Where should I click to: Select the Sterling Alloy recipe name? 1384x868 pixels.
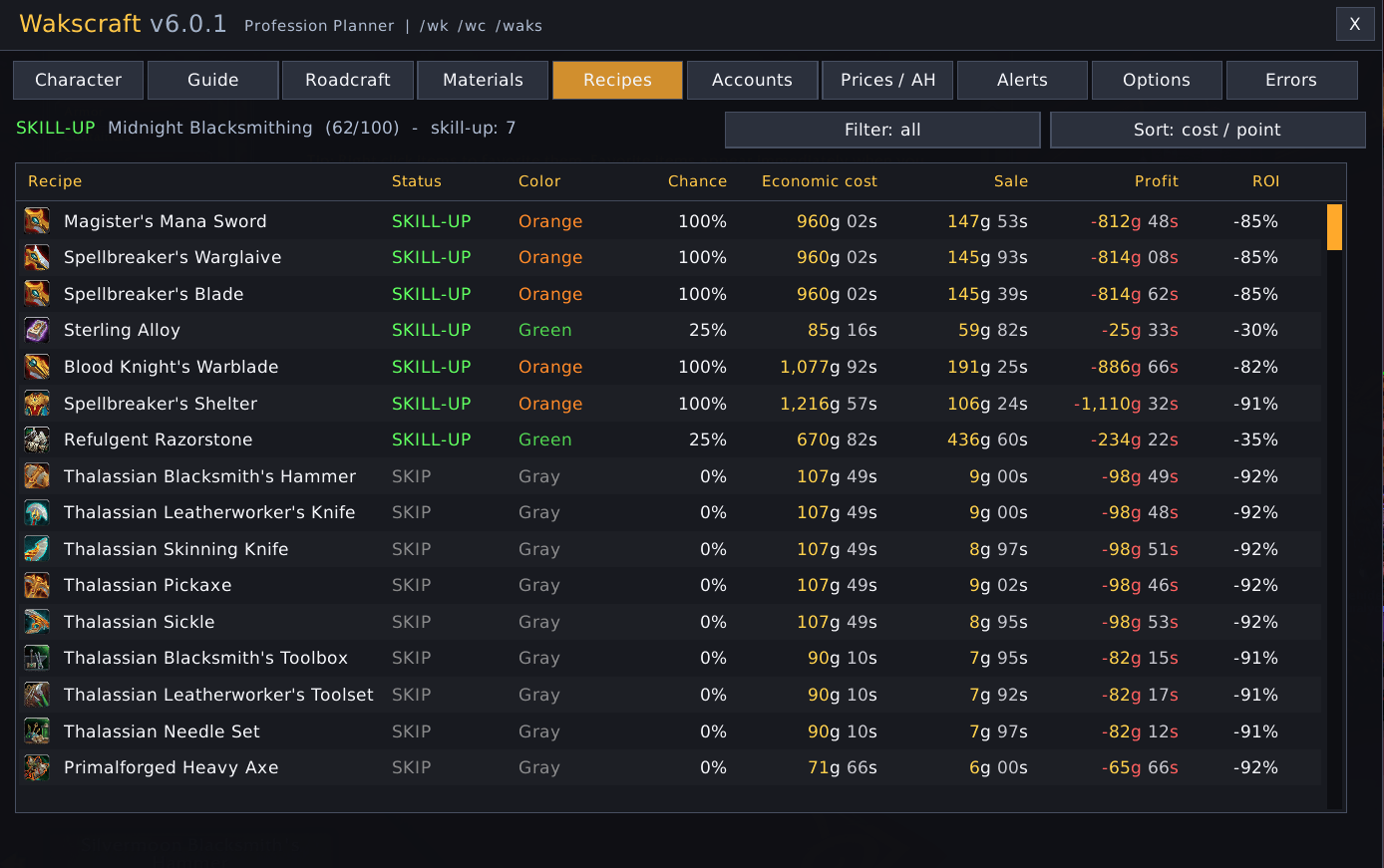(x=122, y=330)
